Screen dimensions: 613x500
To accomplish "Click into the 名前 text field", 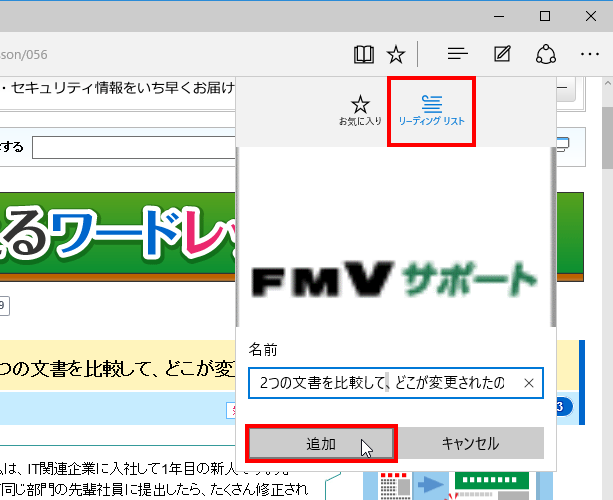I will click(384, 382).
